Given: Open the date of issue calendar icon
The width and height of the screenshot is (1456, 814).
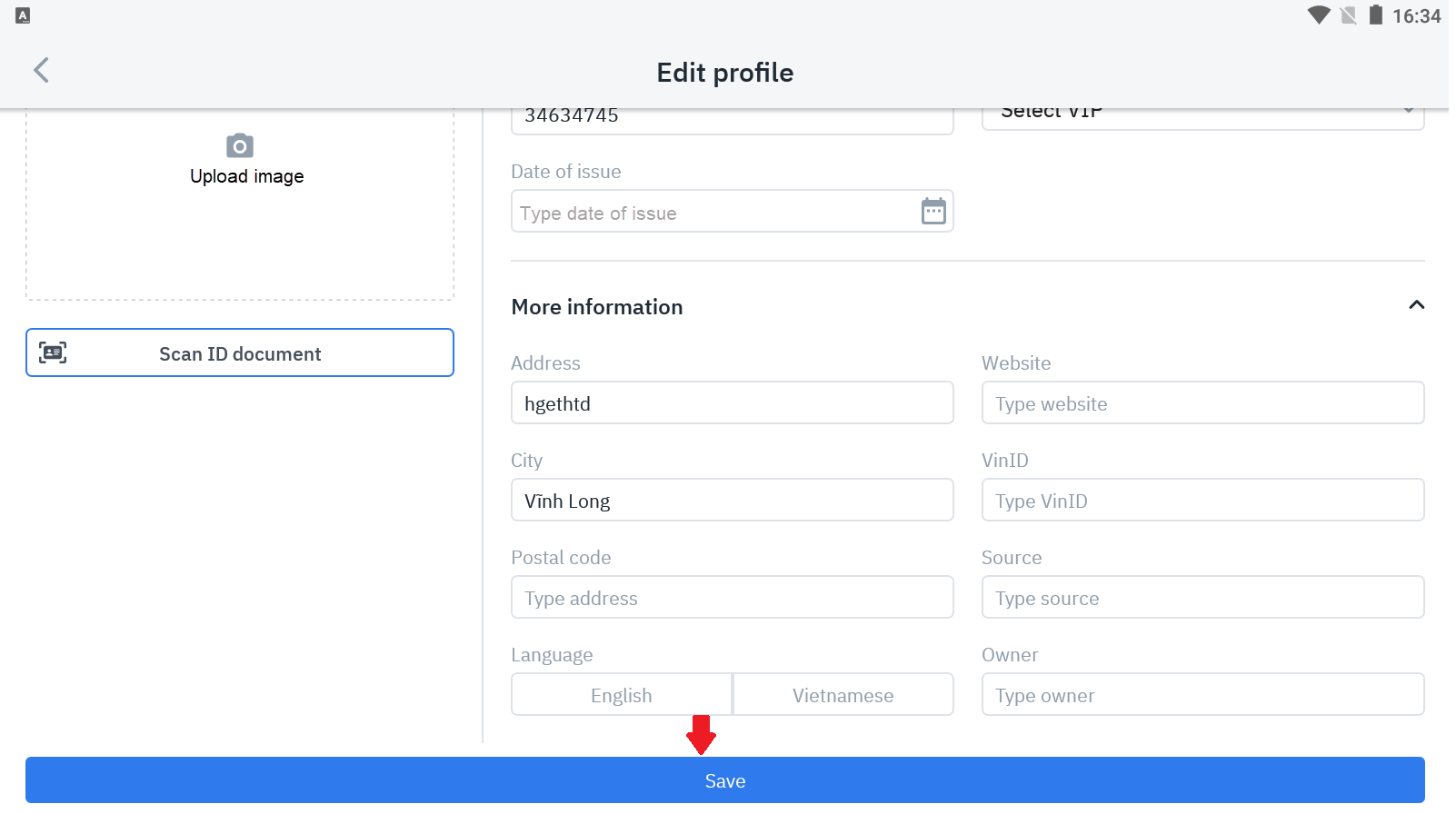Looking at the screenshot, I should pos(933,212).
